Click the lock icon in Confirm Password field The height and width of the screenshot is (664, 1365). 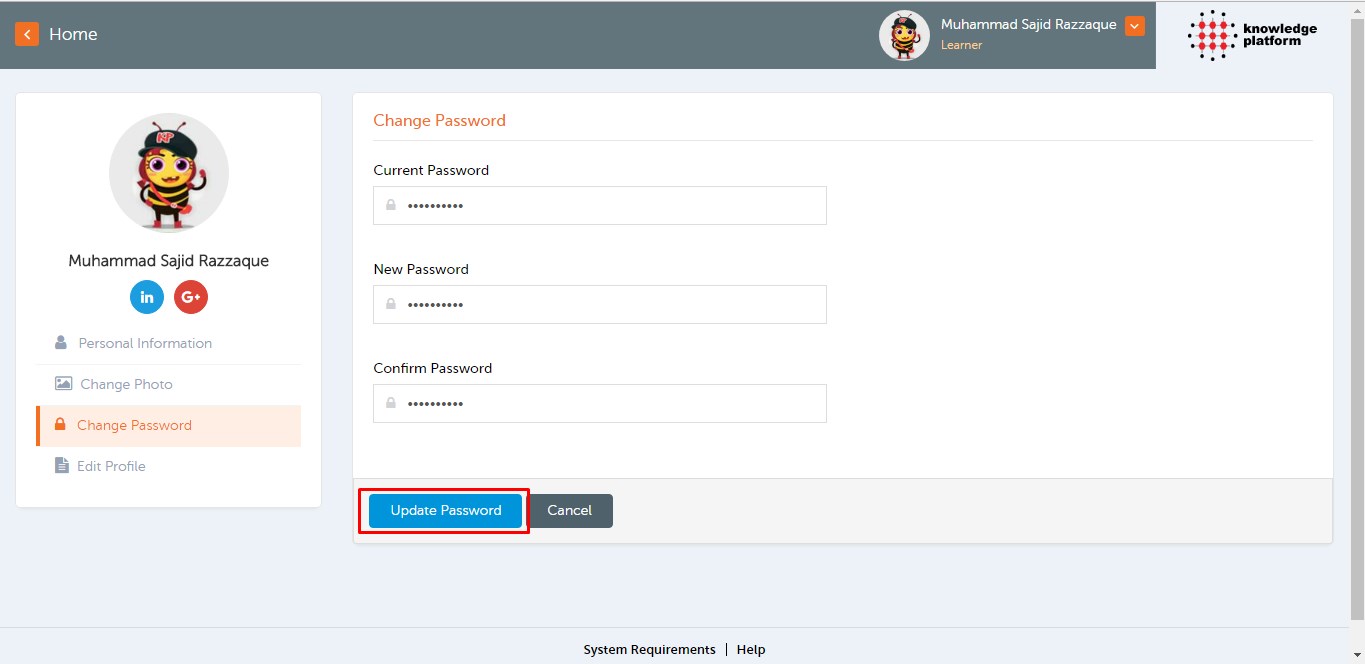[x=391, y=403]
